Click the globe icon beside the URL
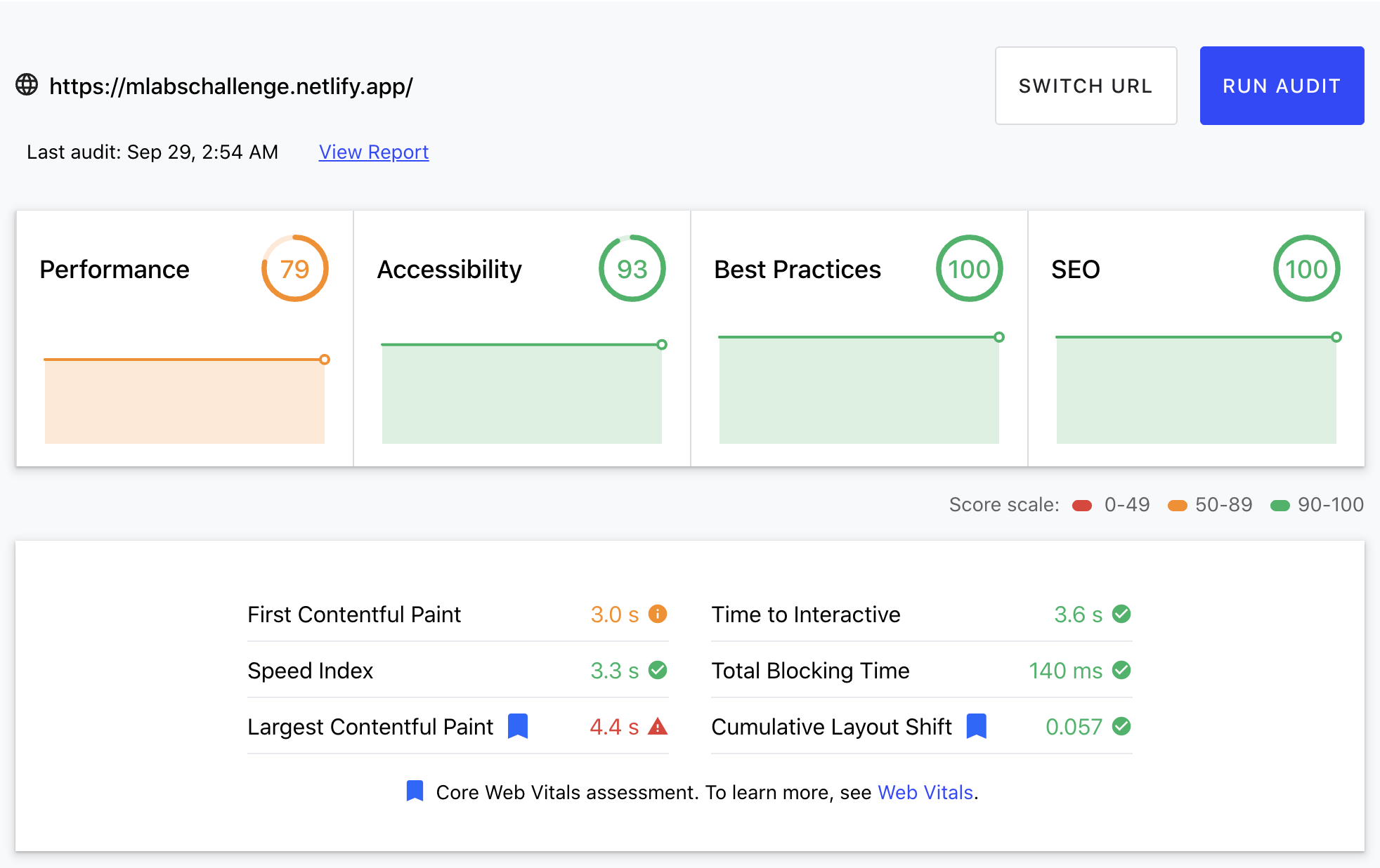This screenshot has height=868, width=1380. point(27,85)
